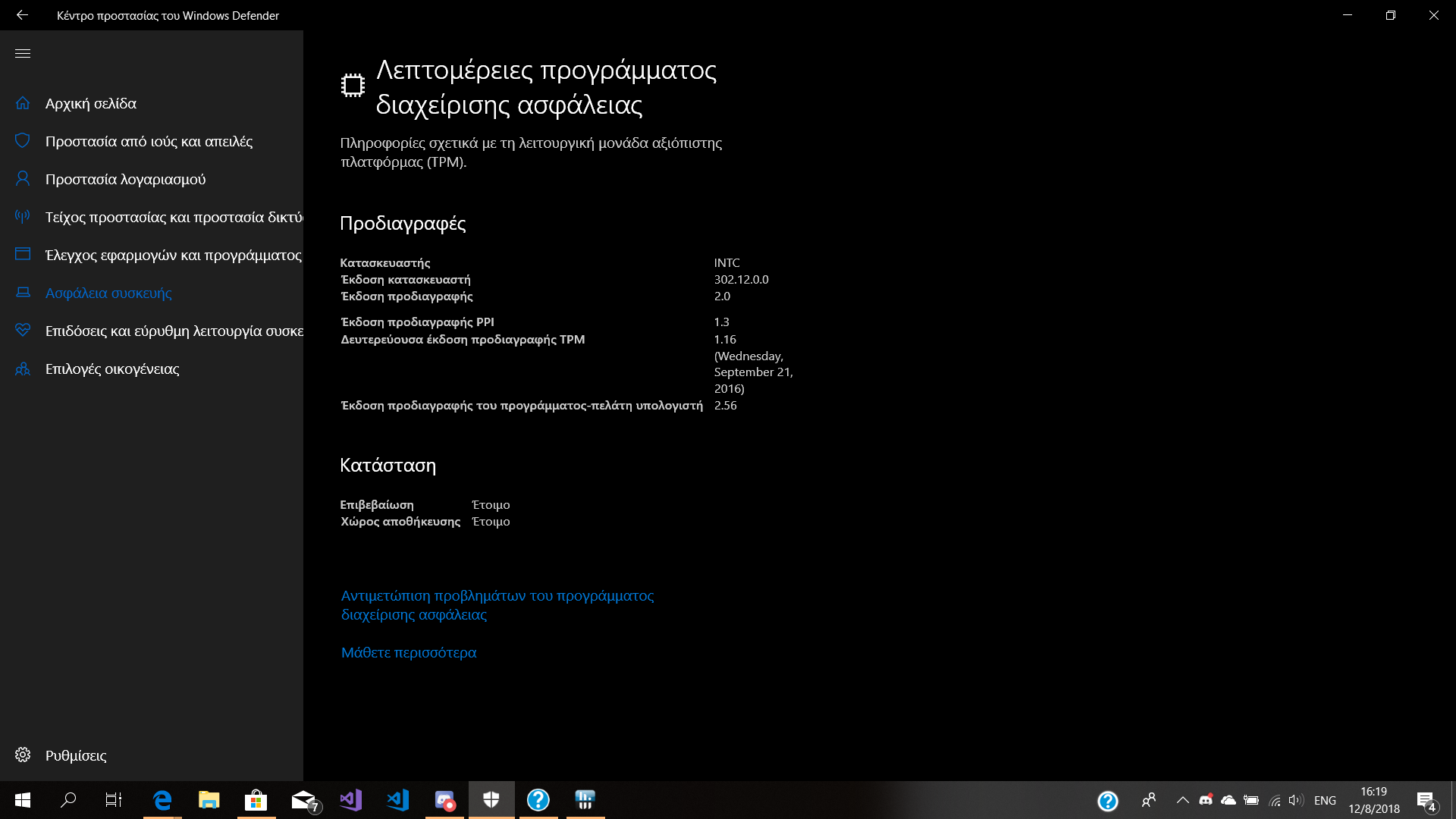The image size is (1456, 819).
Task: Click the family options icon
Action: tap(23, 369)
